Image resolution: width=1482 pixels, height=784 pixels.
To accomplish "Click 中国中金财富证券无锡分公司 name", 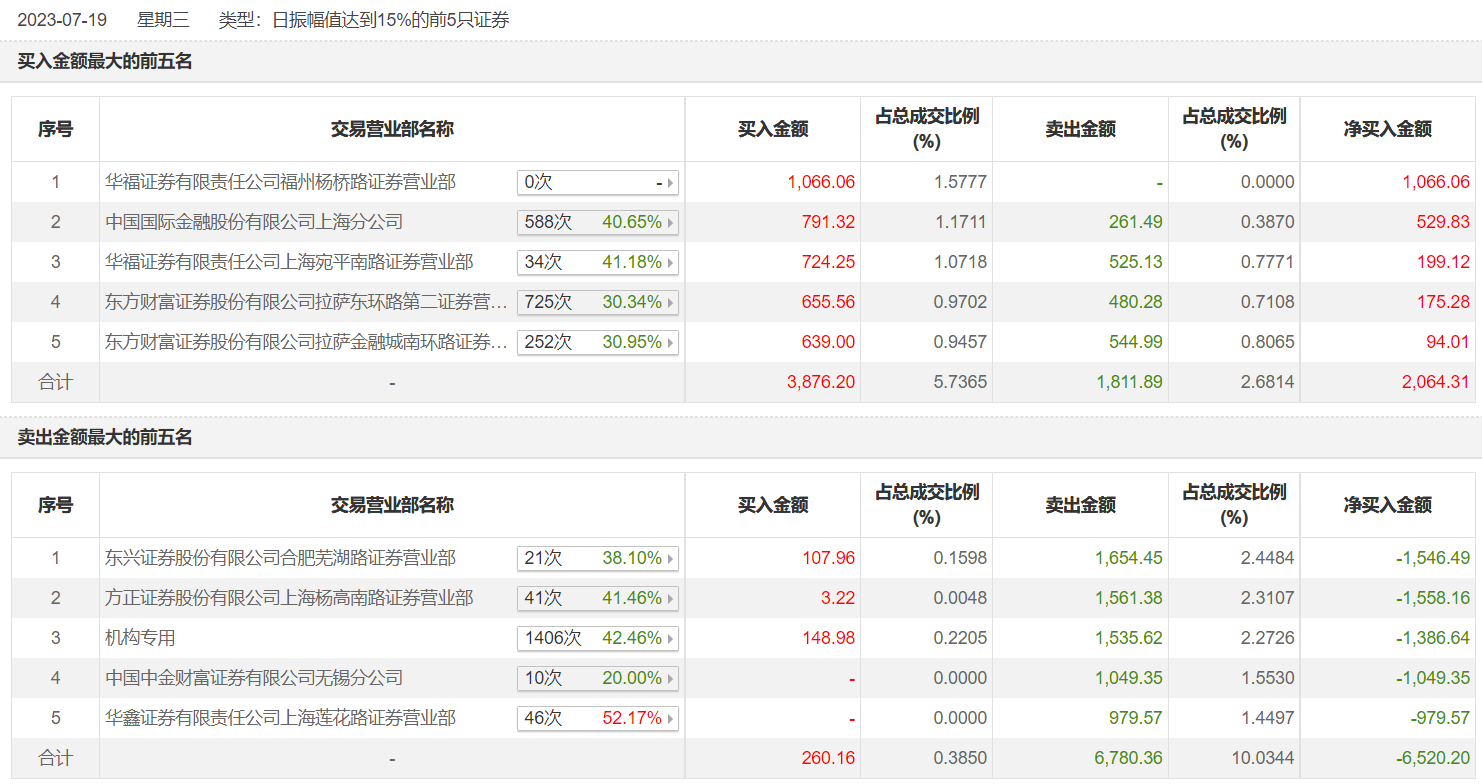I will 254,678.
